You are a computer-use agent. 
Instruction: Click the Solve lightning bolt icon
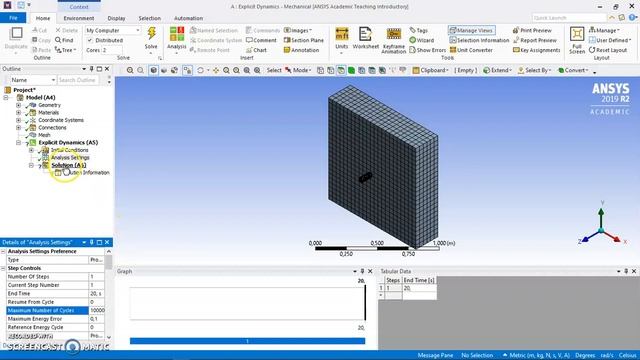[x=151, y=34]
